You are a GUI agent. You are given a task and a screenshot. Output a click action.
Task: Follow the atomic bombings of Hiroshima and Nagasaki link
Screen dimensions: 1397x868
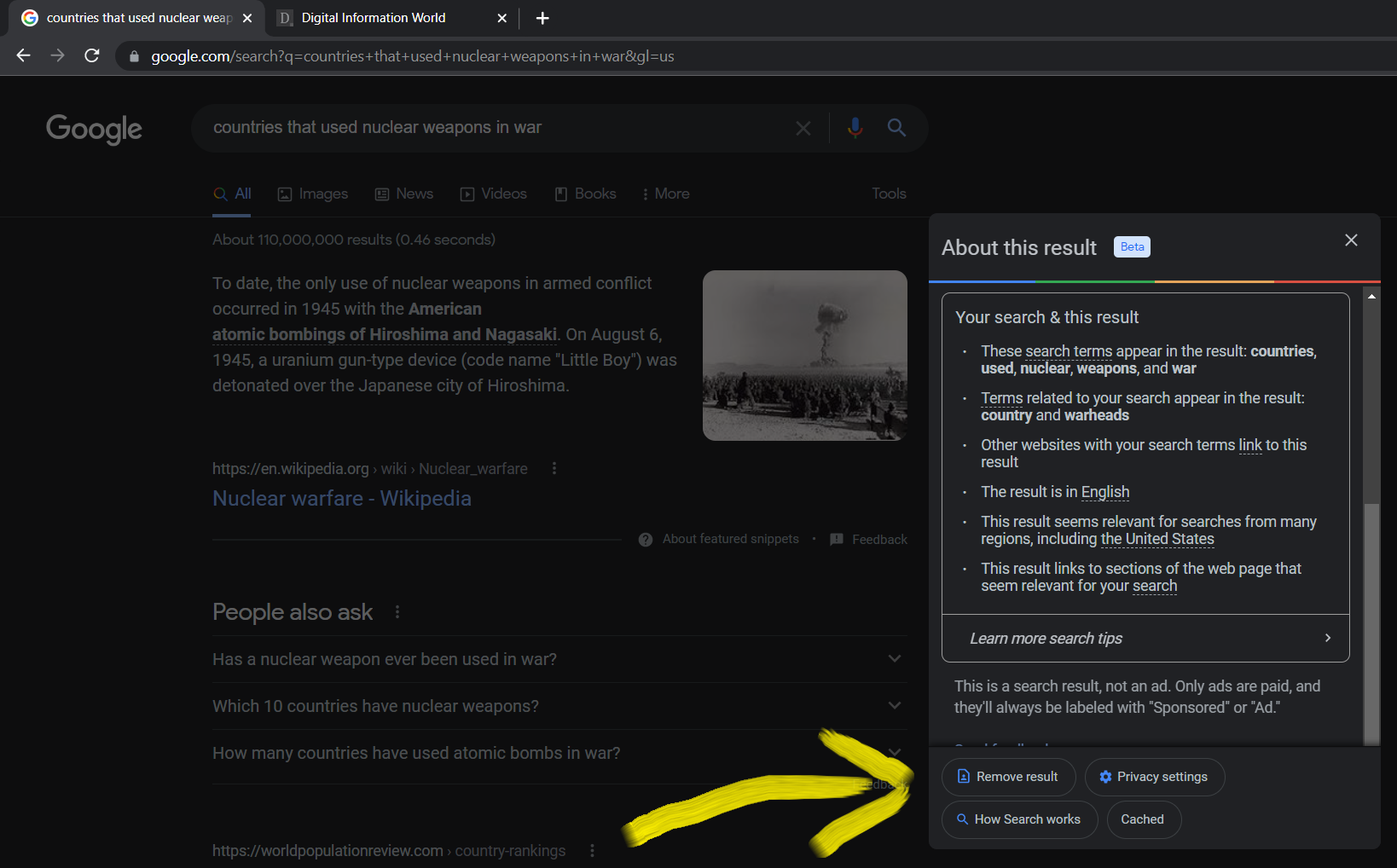click(x=385, y=335)
